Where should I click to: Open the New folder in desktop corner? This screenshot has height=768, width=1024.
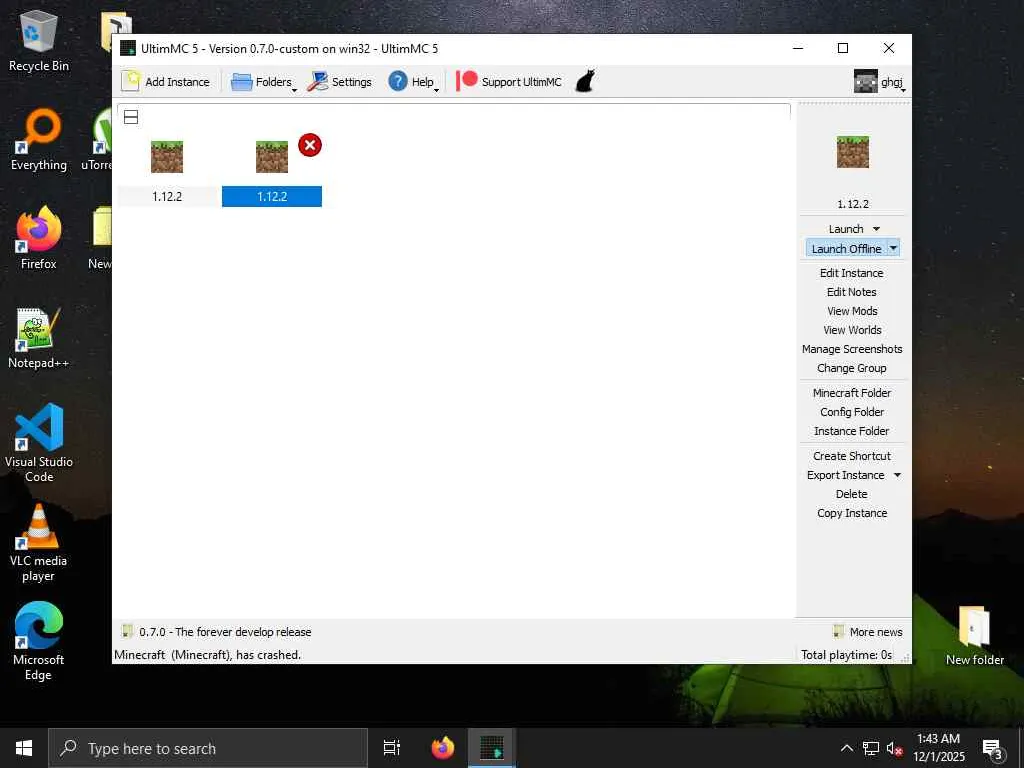974,635
